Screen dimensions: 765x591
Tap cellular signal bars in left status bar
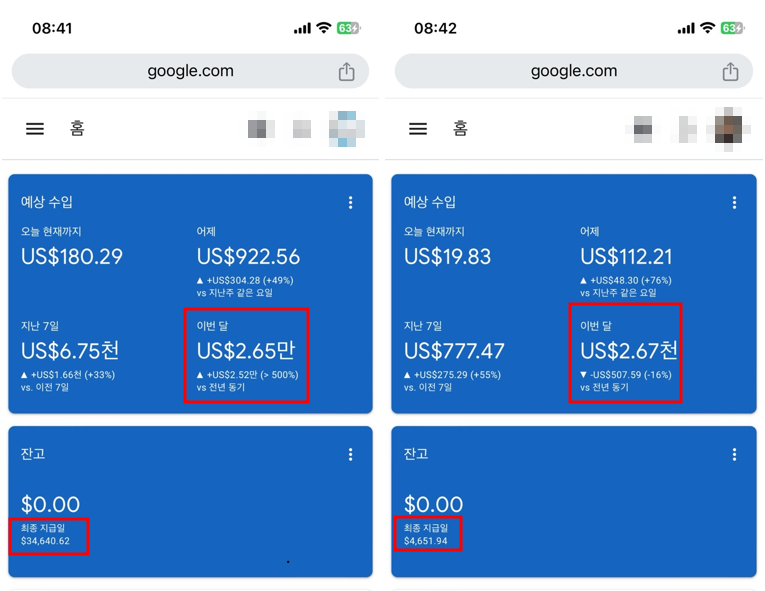pyautogui.click(x=302, y=28)
